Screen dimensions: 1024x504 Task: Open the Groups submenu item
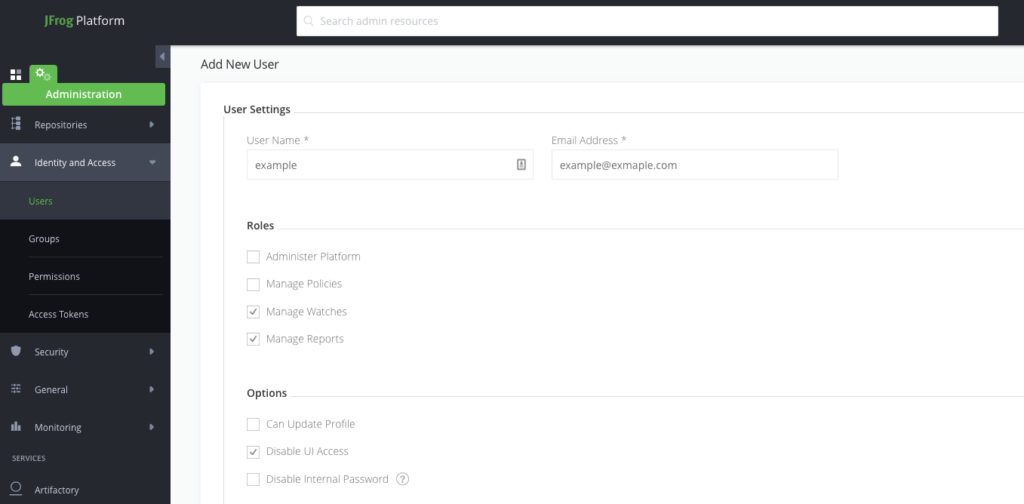(44, 239)
